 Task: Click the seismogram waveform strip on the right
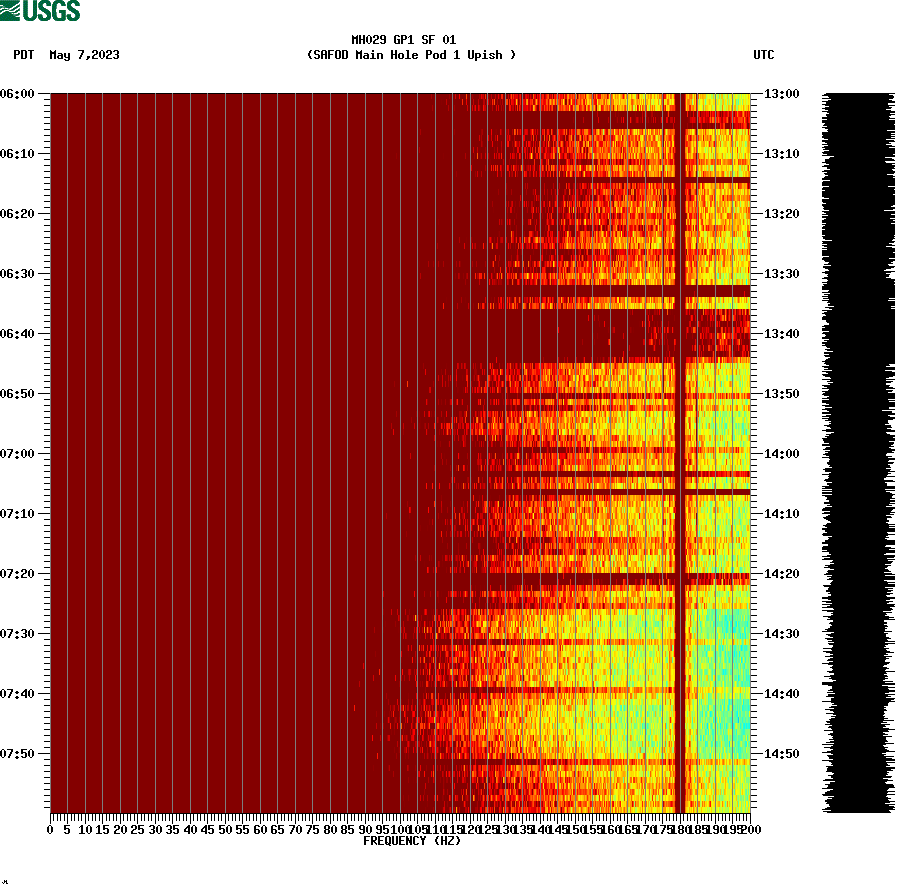pyautogui.click(x=855, y=450)
